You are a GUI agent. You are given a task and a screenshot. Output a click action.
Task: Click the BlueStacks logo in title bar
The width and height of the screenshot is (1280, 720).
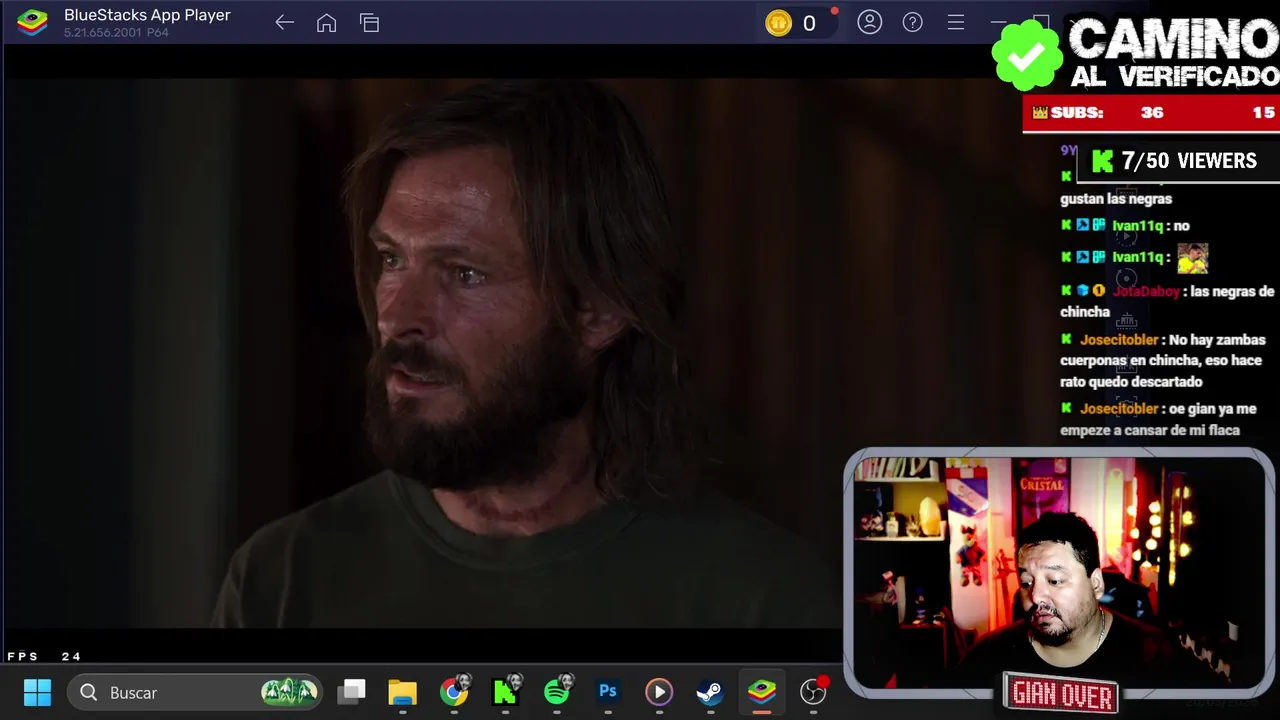point(32,22)
